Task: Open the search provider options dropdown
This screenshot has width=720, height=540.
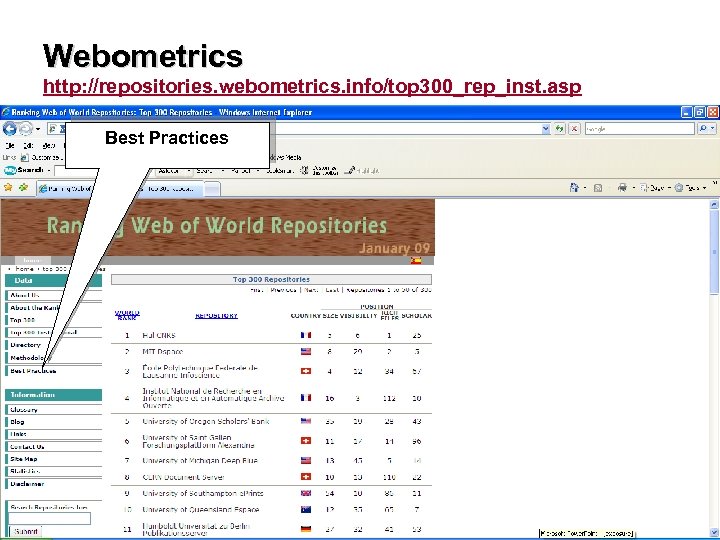Action: click(x=712, y=129)
